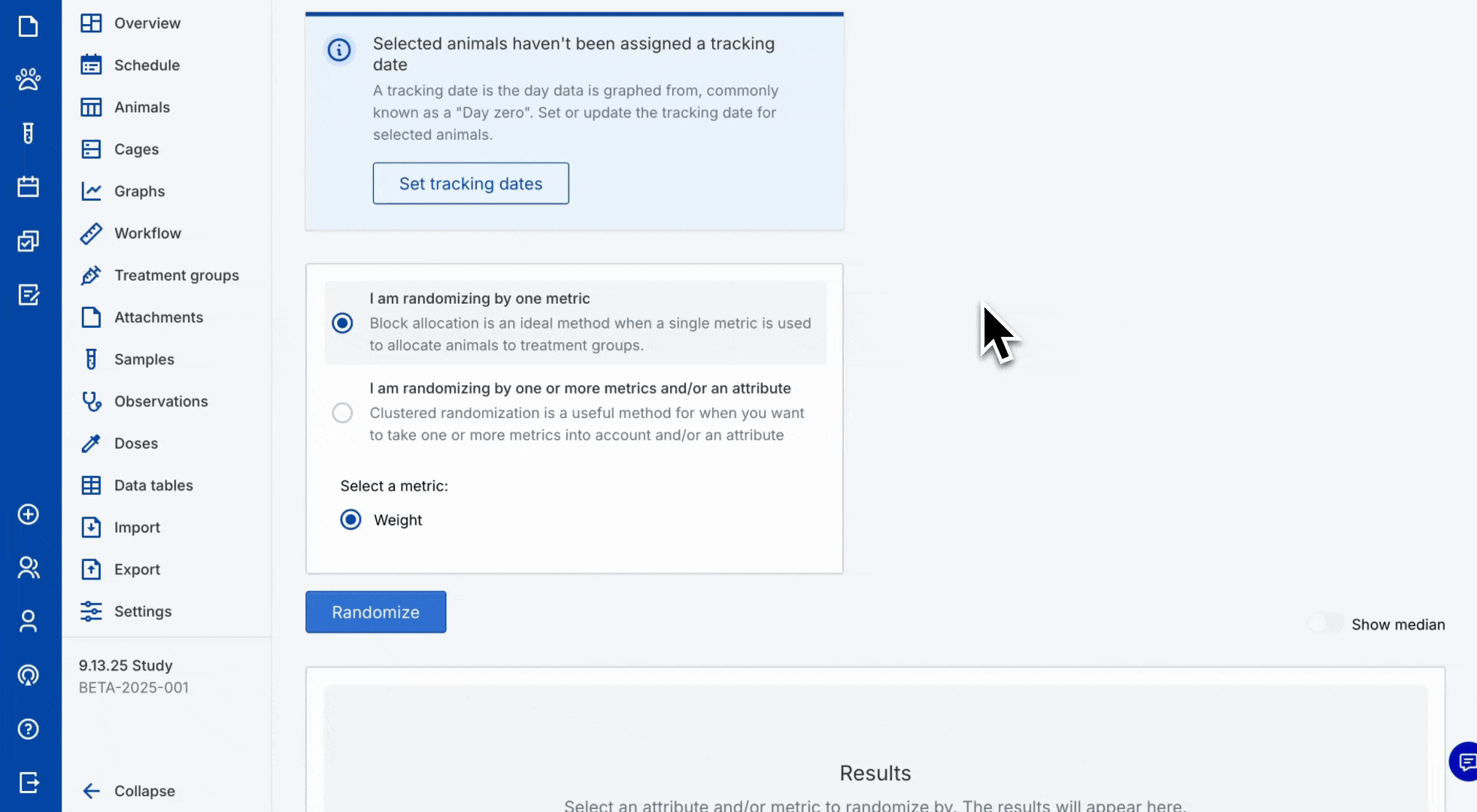Select randomizing by one metric option
Image resolution: width=1477 pixels, height=812 pixels.
[x=342, y=323]
